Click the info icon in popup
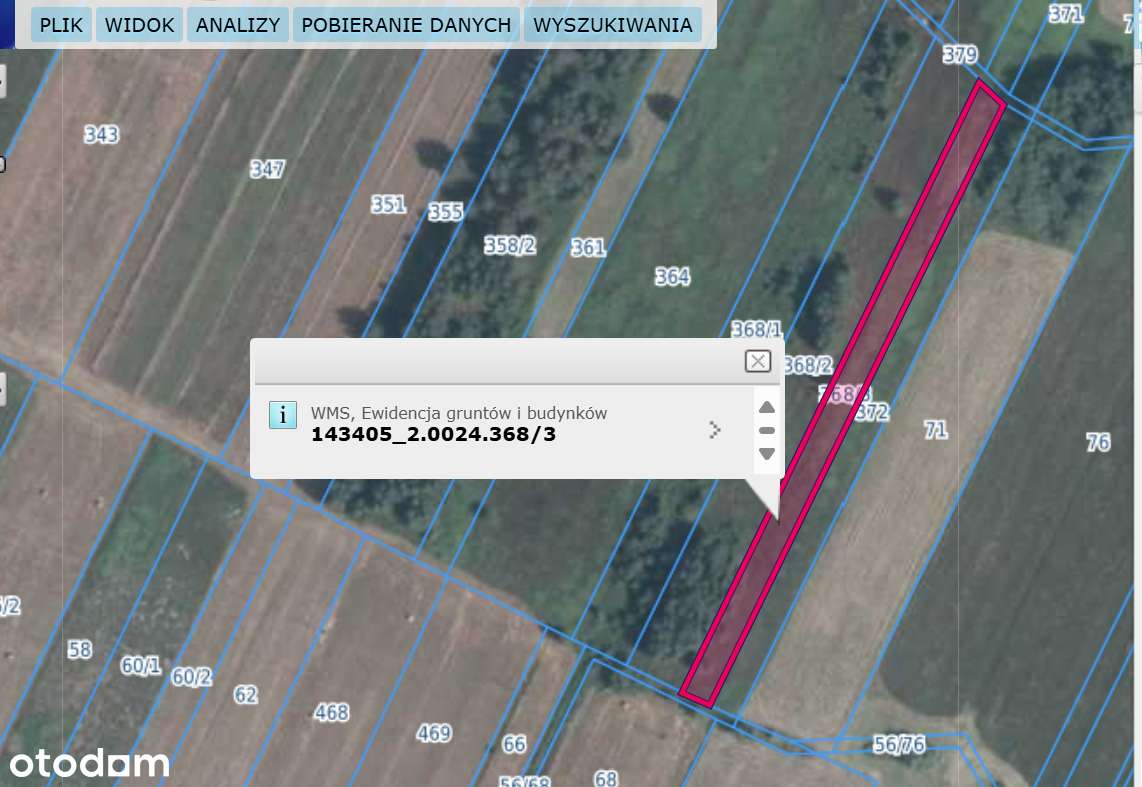Screen dimensions: 1142x787 [283, 415]
